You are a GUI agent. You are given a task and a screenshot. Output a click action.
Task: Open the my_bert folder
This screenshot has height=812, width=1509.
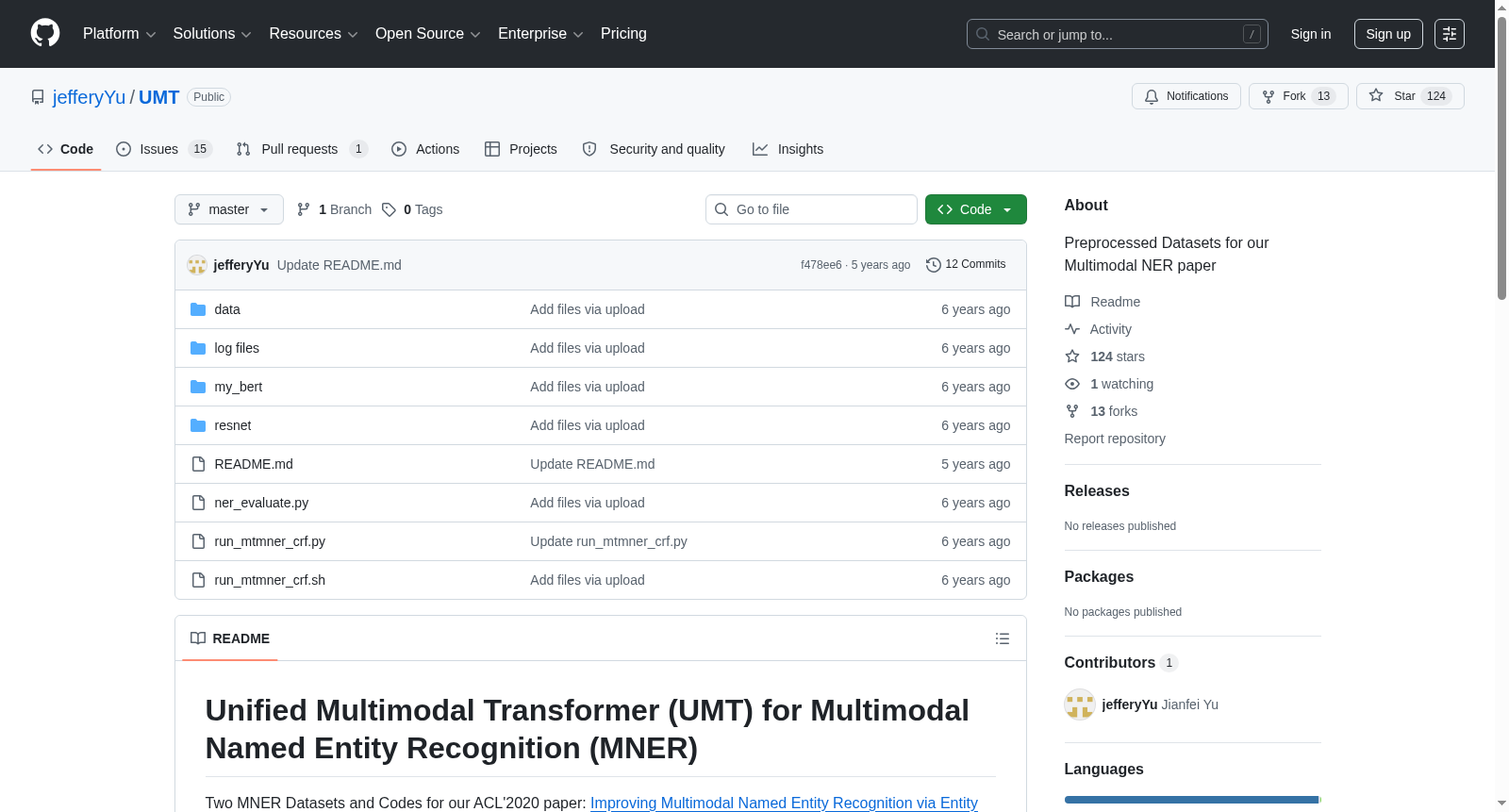[x=239, y=387]
